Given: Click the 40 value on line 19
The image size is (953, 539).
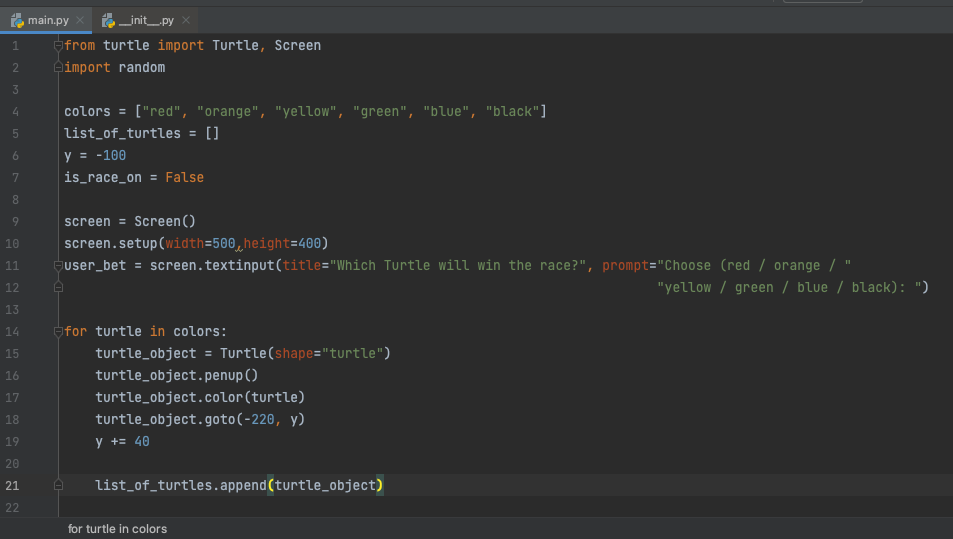Looking at the screenshot, I should click(142, 441).
